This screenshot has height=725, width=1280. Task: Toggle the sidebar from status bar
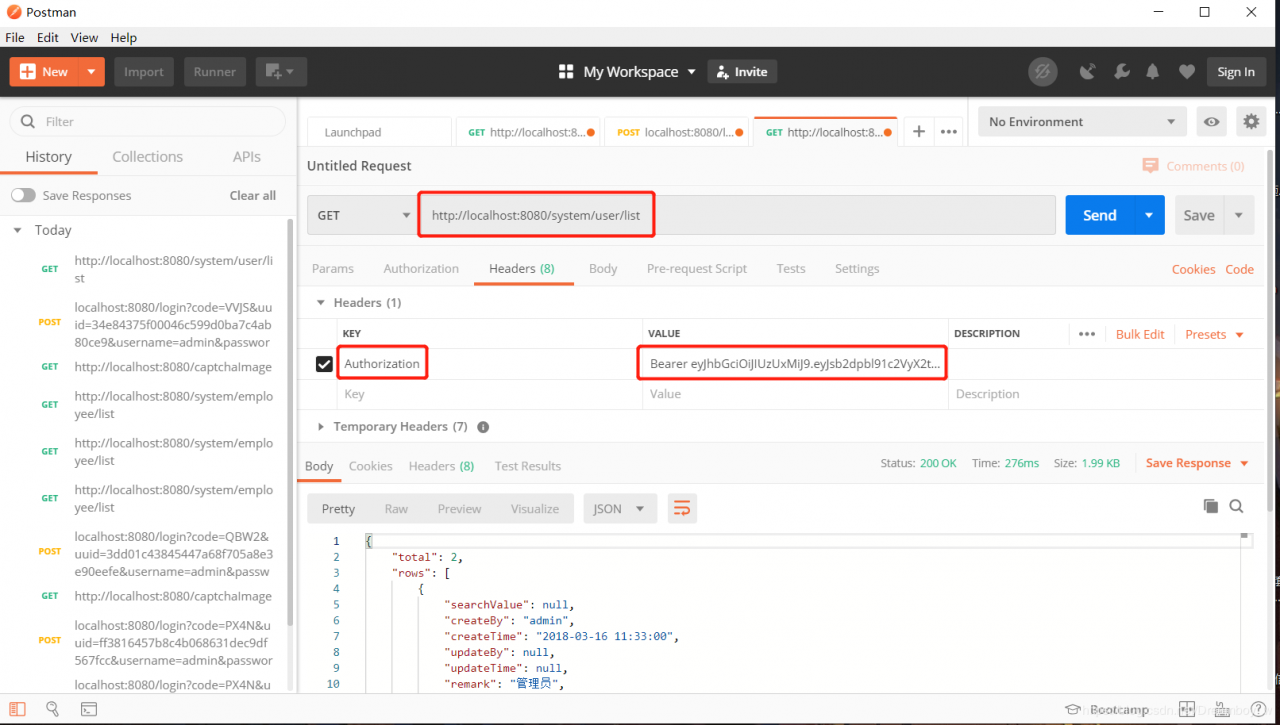point(18,709)
